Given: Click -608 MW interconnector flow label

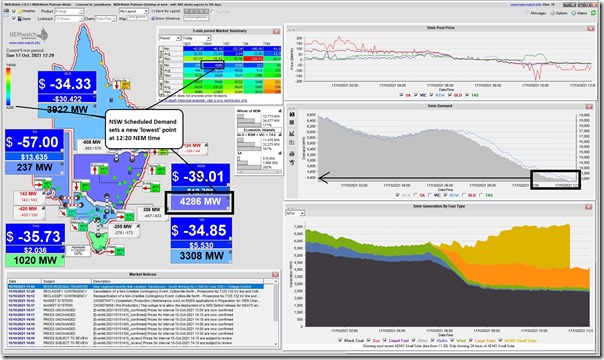Looking at the screenshot, I should click(x=92, y=142).
